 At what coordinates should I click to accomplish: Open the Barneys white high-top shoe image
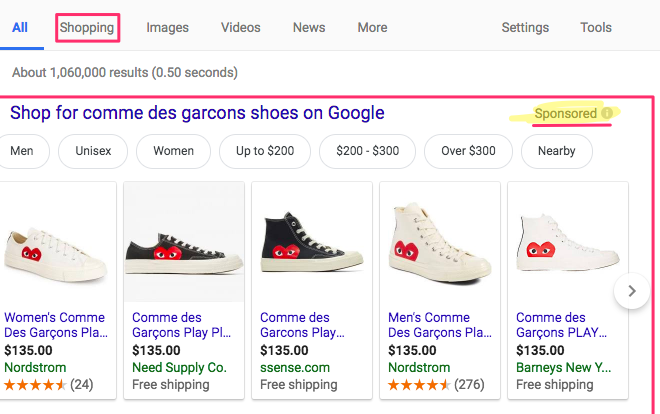click(x=568, y=242)
